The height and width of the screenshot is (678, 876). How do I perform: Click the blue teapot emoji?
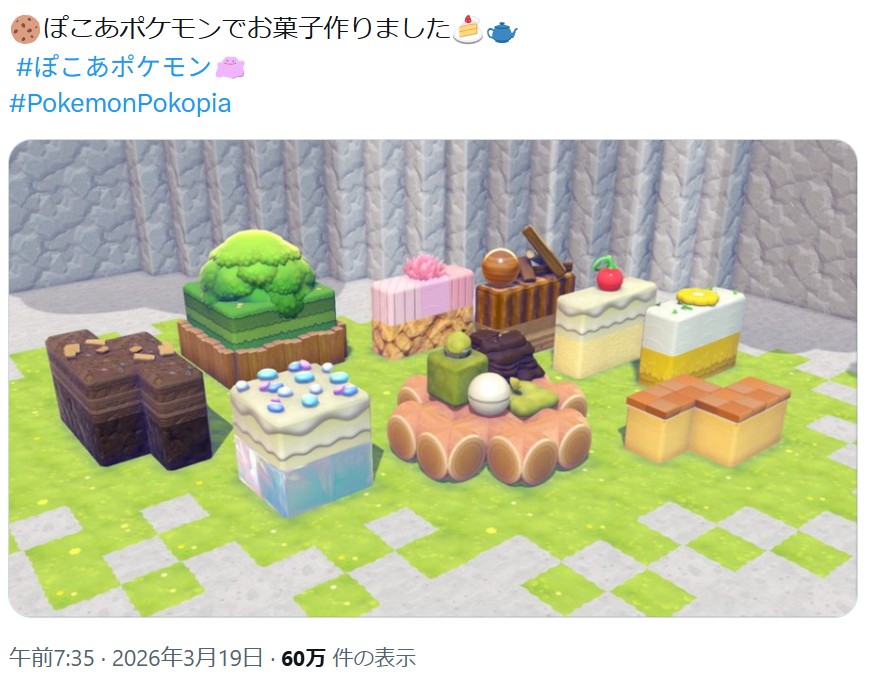[x=502, y=31]
